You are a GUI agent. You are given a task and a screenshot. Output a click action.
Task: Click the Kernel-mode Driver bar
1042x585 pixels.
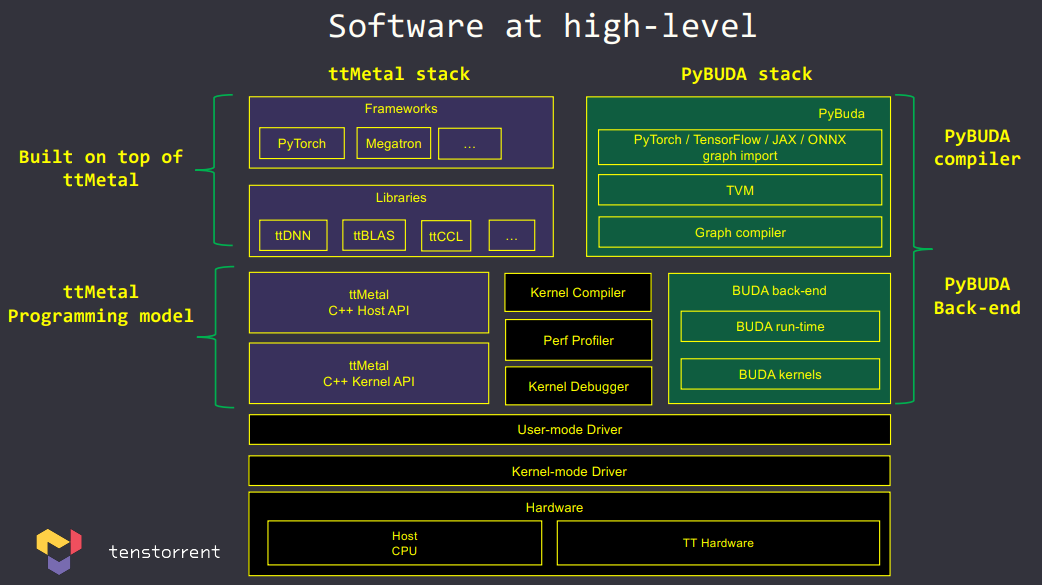pos(570,471)
